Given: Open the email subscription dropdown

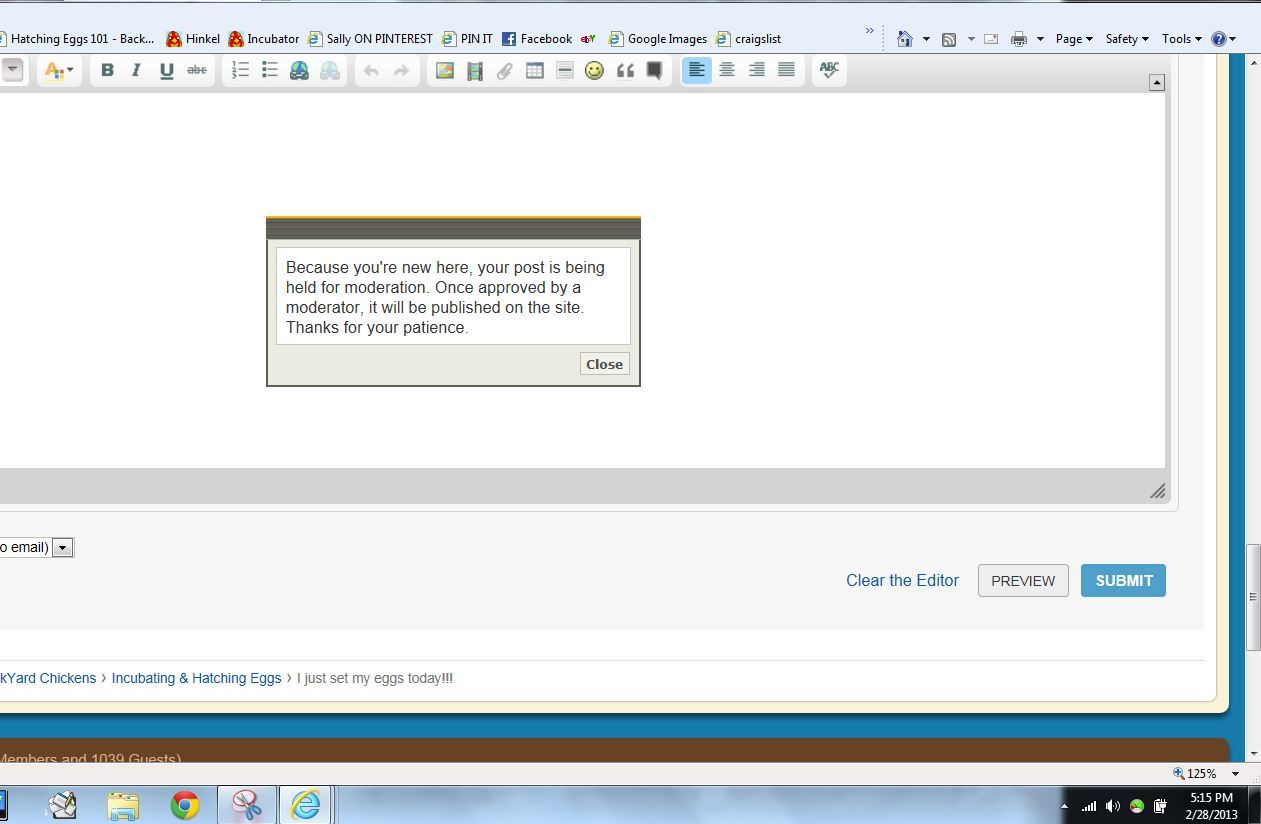Looking at the screenshot, I should tap(62, 547).
